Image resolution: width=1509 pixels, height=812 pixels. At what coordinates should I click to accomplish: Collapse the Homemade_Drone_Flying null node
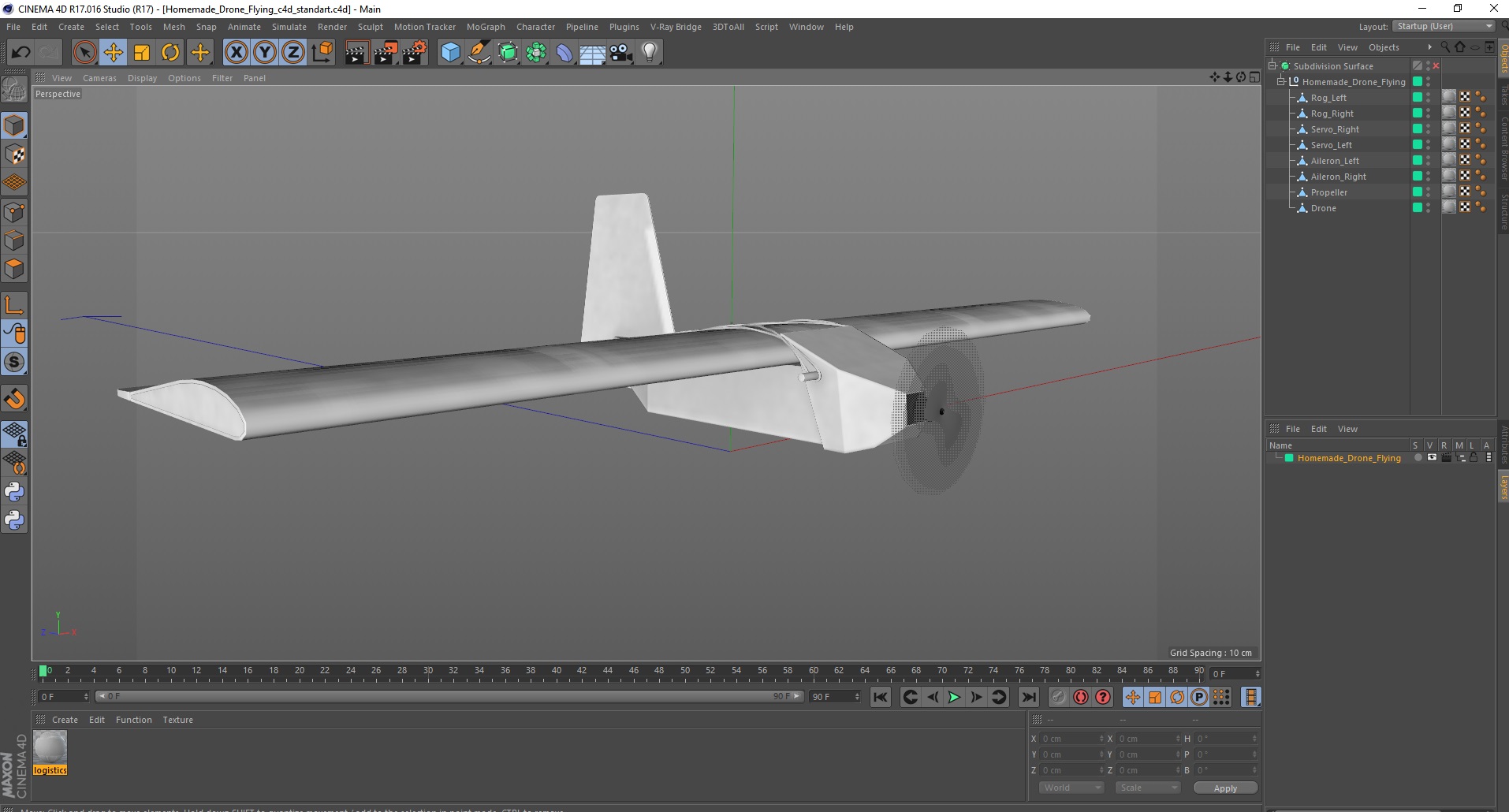1281,82
